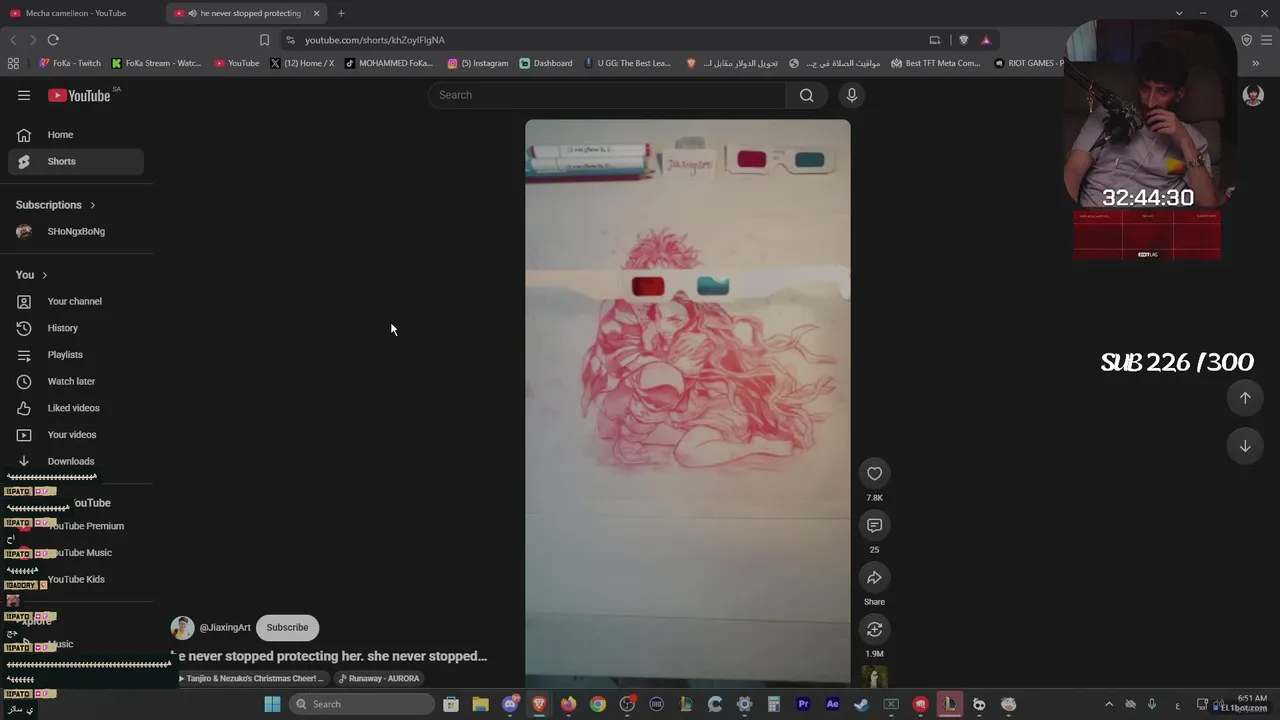Open the Runaway - AURORA sound link
The height and width of the screenshot is (720, 1280).
point(379,678)
